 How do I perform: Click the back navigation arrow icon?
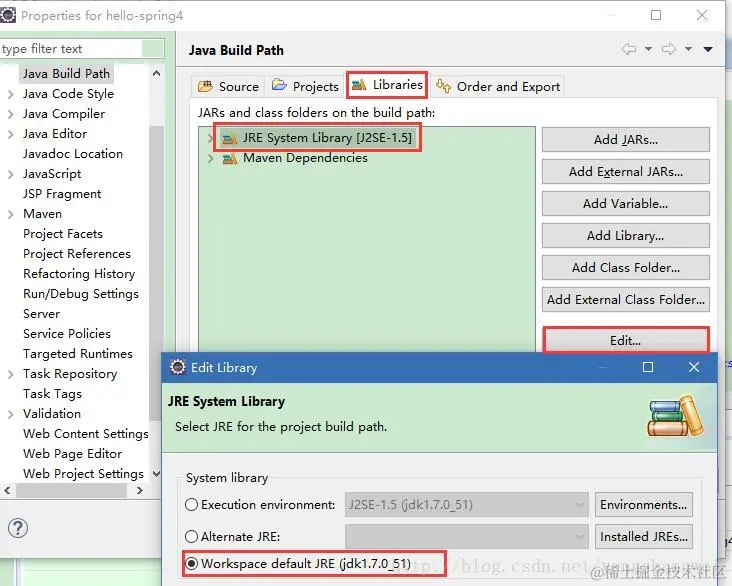click(629, 49)
